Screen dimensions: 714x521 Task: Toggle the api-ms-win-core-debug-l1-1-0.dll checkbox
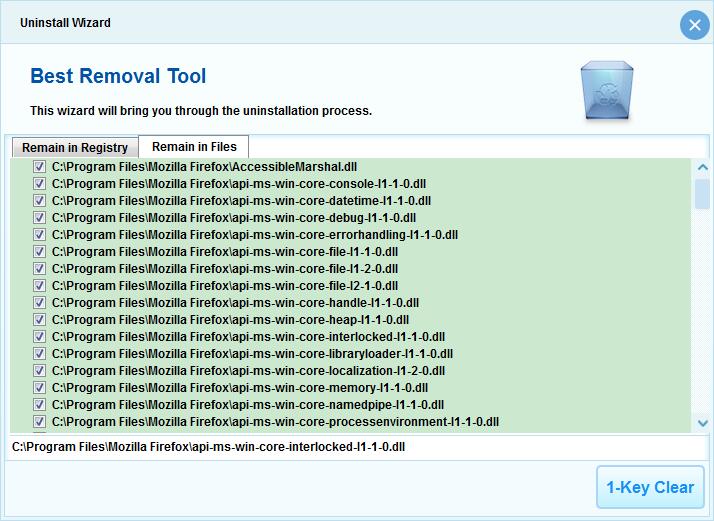coord(39,218)
